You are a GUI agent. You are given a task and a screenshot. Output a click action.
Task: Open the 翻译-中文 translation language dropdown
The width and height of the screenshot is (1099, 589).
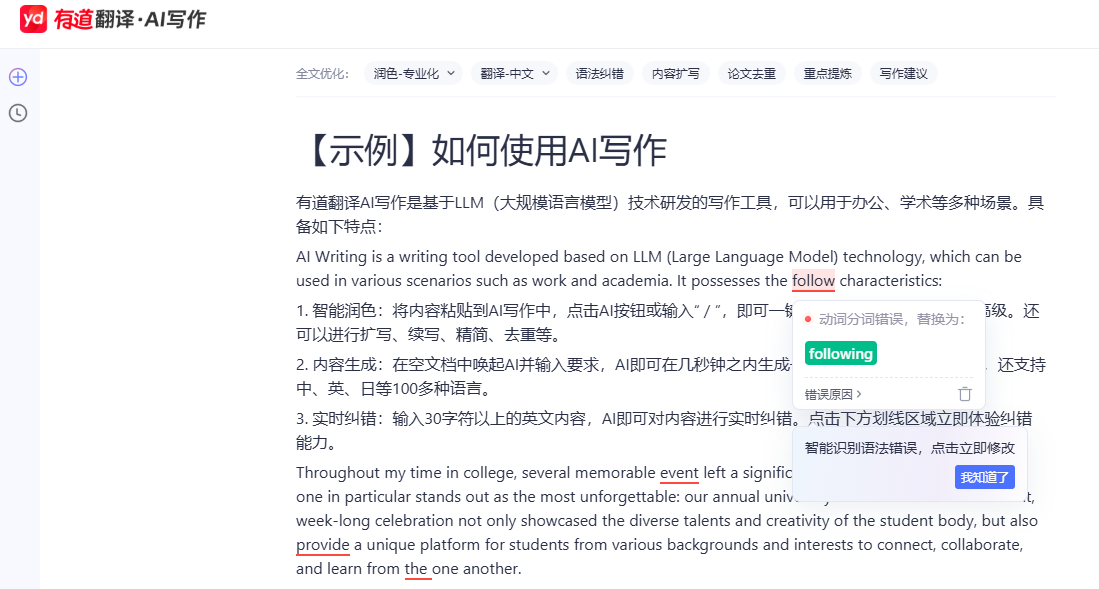[513, 72]
